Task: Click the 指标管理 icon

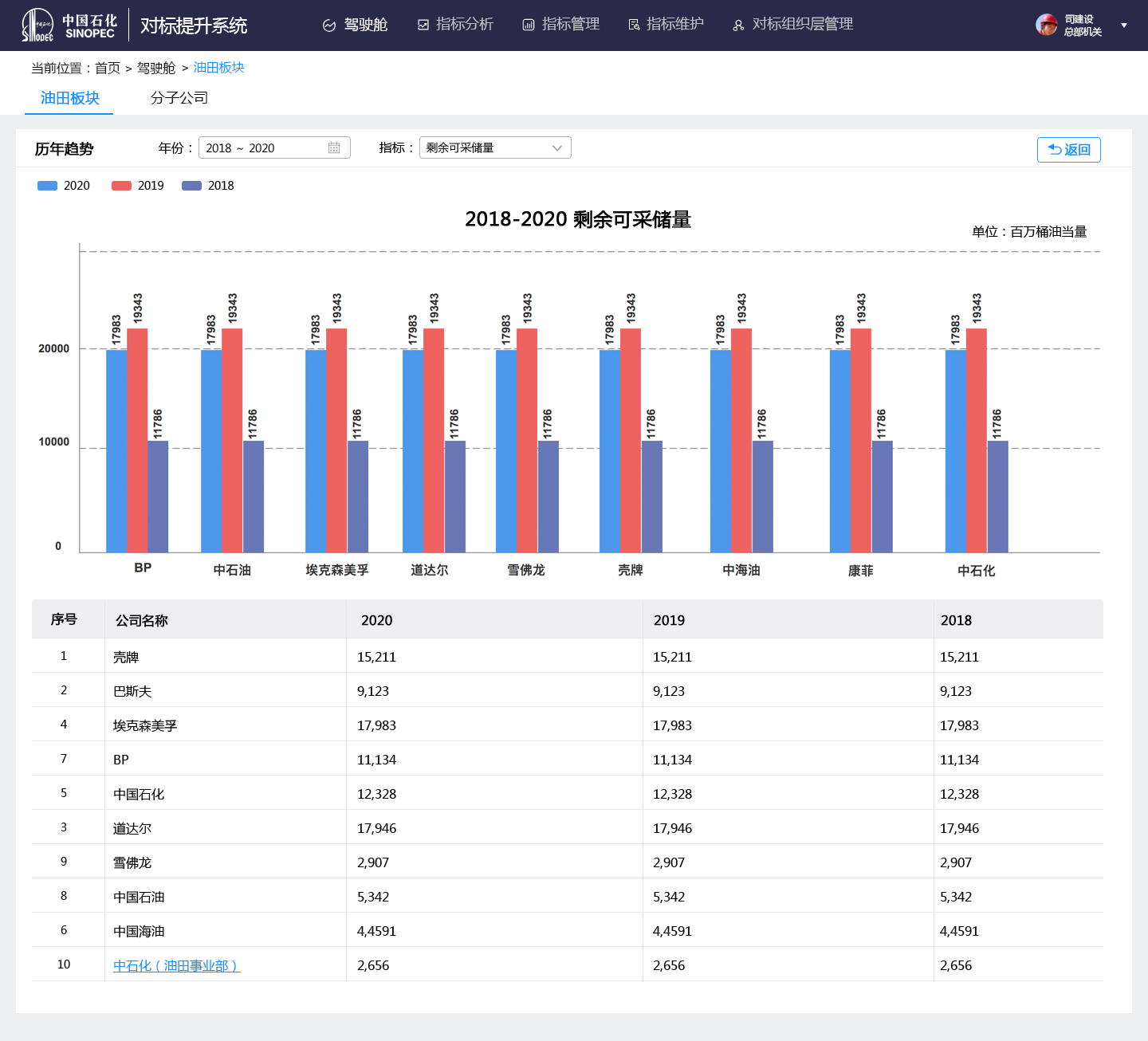Action: pyautogui.click(x=528, y=26)
